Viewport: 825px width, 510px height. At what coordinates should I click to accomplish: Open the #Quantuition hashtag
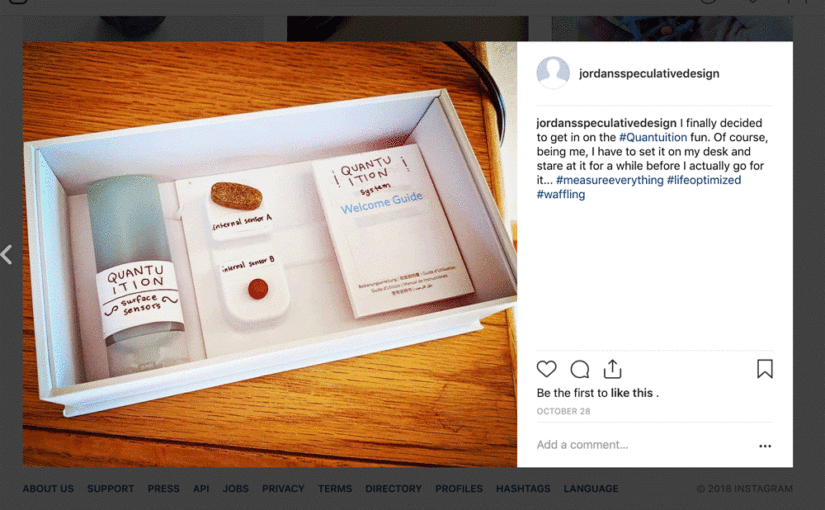coord(652,137)
